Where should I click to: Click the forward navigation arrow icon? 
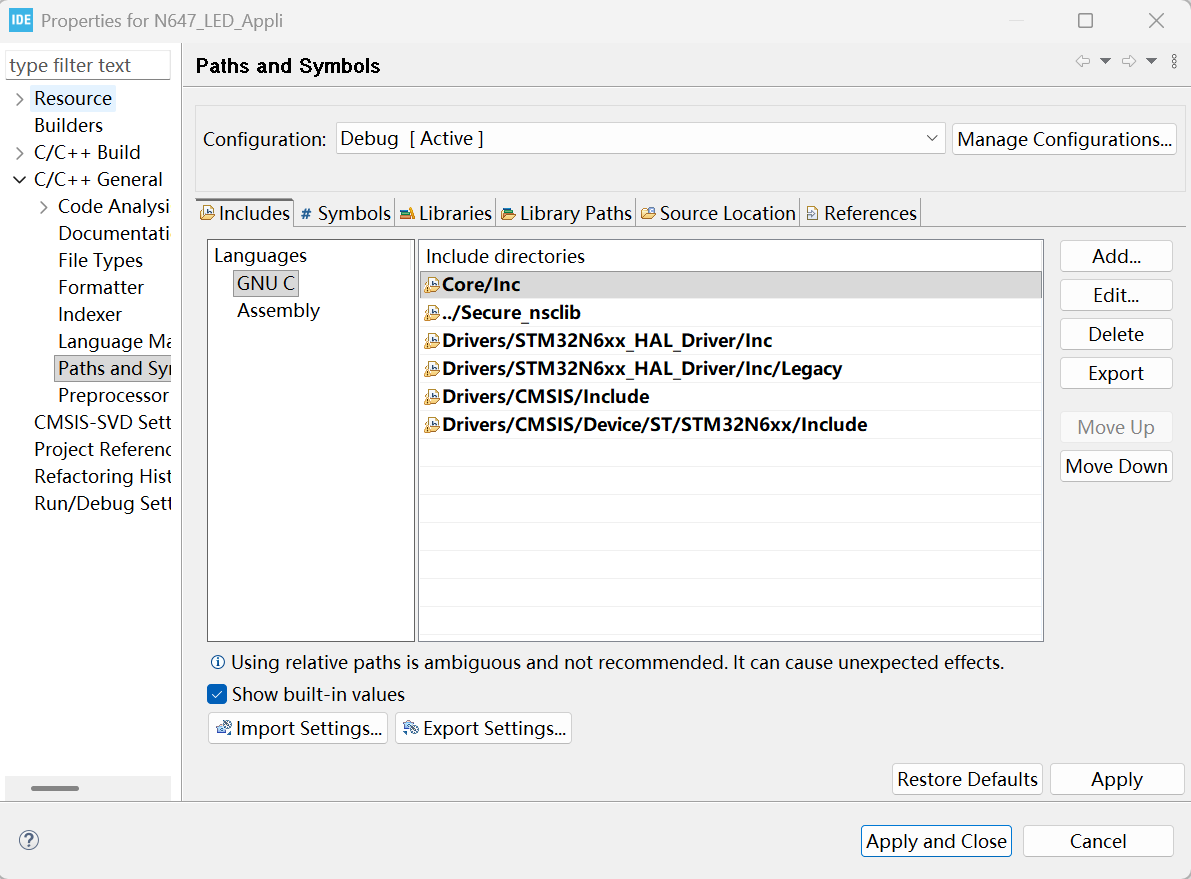[1129, 62]
